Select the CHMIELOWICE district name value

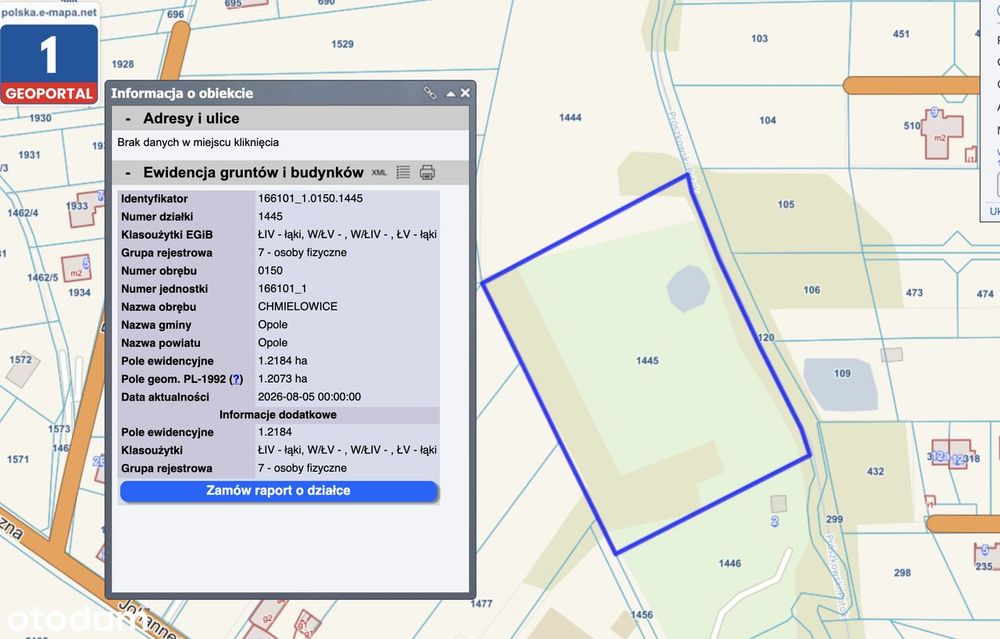coord(298,307)
